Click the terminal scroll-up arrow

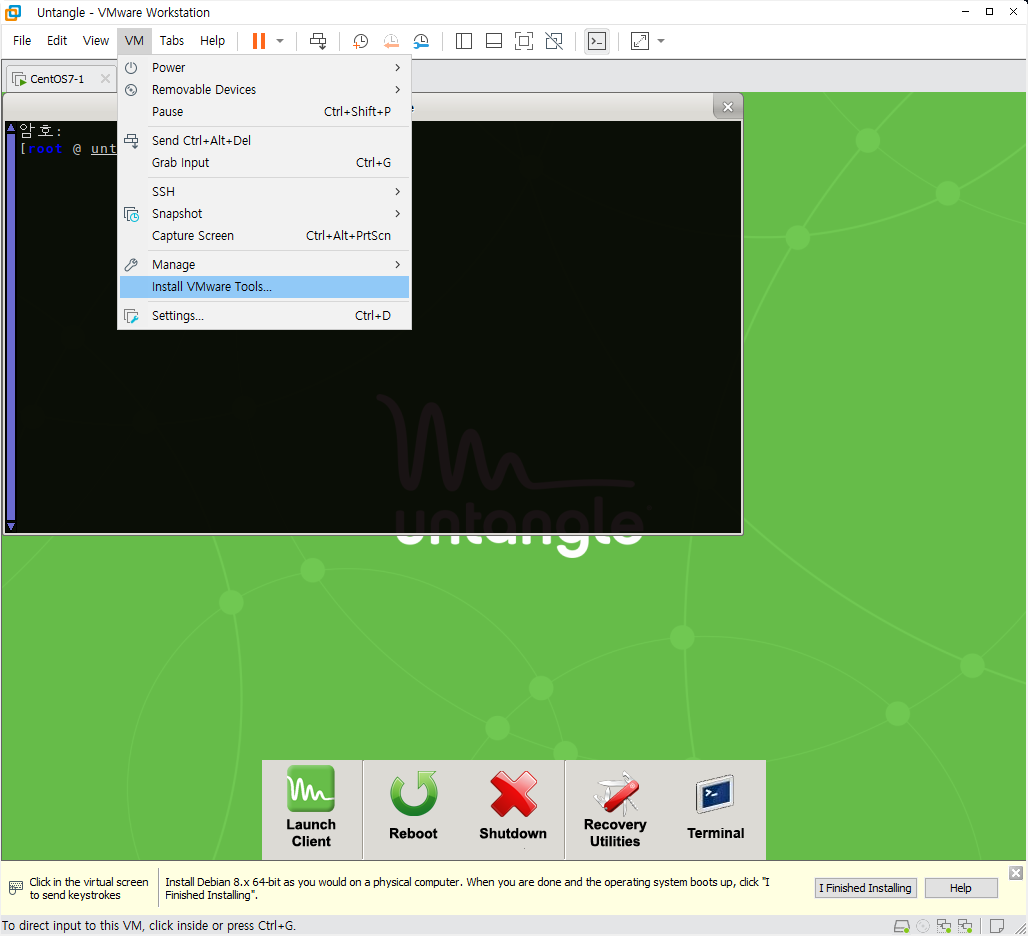[11, 128]
